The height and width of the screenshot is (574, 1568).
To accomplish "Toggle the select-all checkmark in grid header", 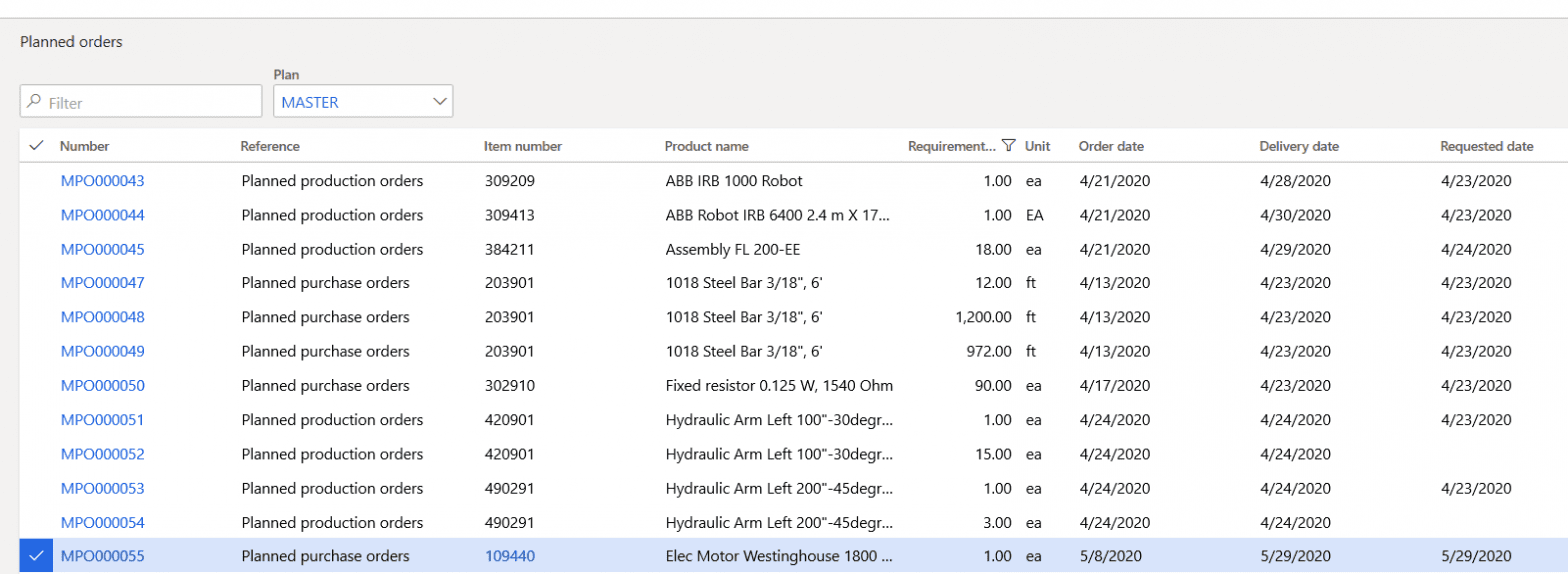I will [37, 146].
